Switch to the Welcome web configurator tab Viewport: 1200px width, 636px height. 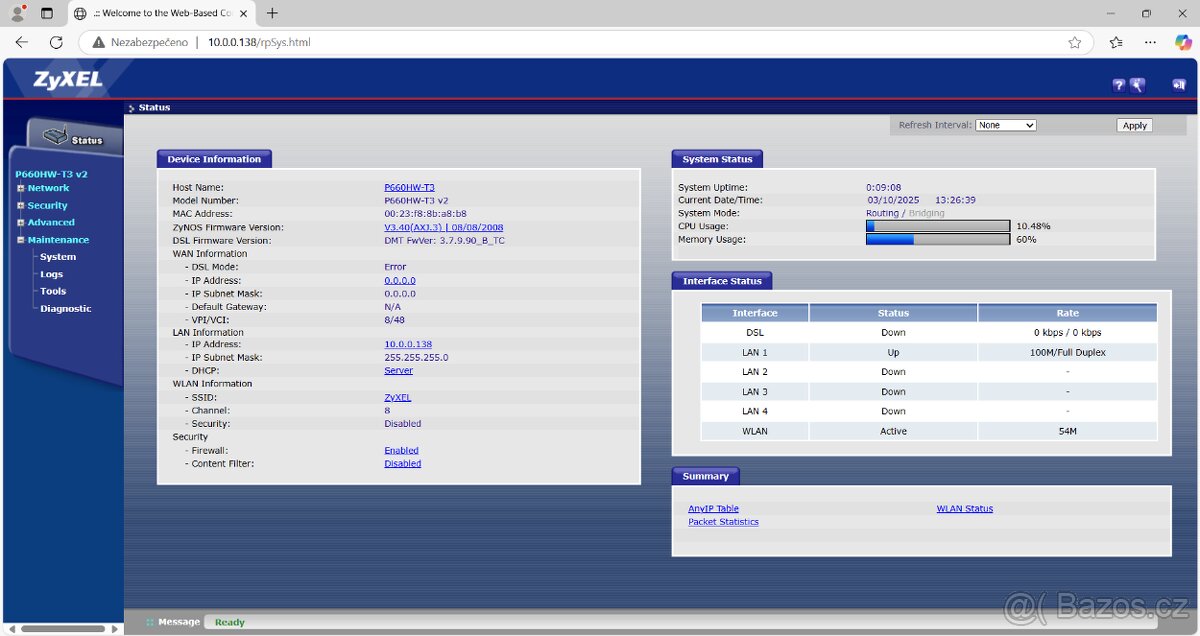point(160,13)
